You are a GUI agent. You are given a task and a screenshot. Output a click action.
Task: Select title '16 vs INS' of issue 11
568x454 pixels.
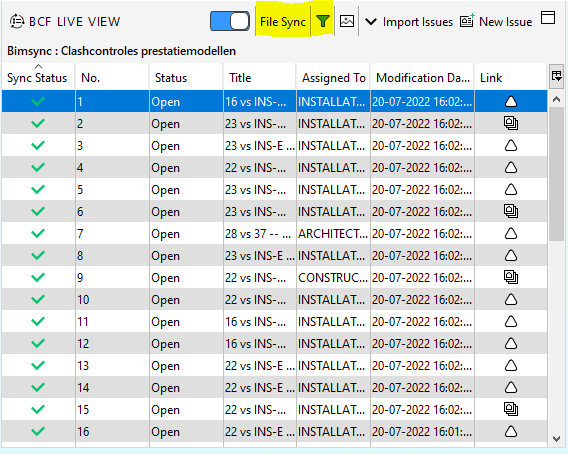tap(260, 321)
